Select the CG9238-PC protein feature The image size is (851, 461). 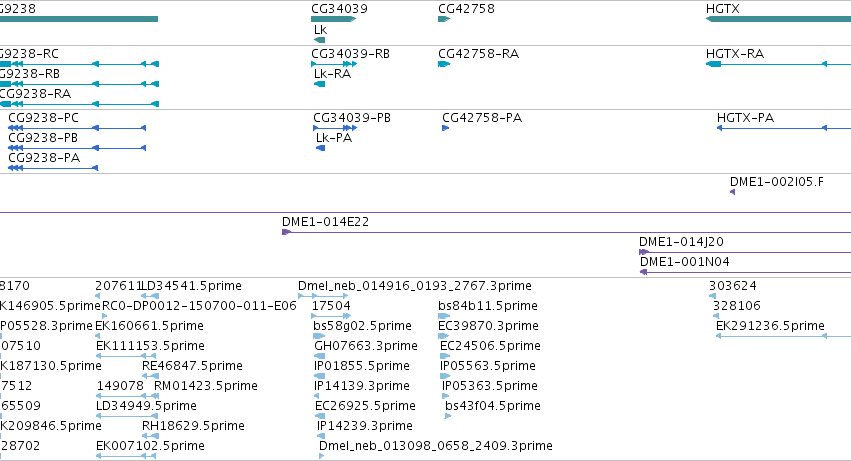click(77, 128)
